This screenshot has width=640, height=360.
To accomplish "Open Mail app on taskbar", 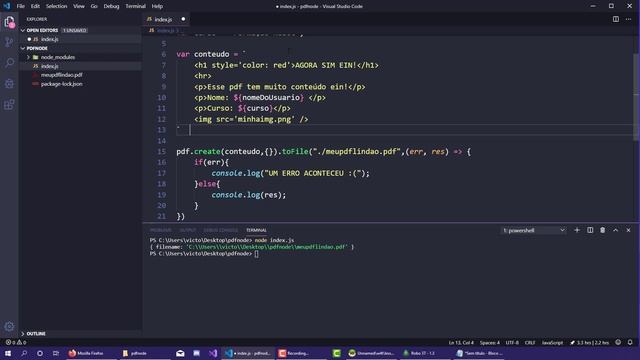I will coord(180,353).
